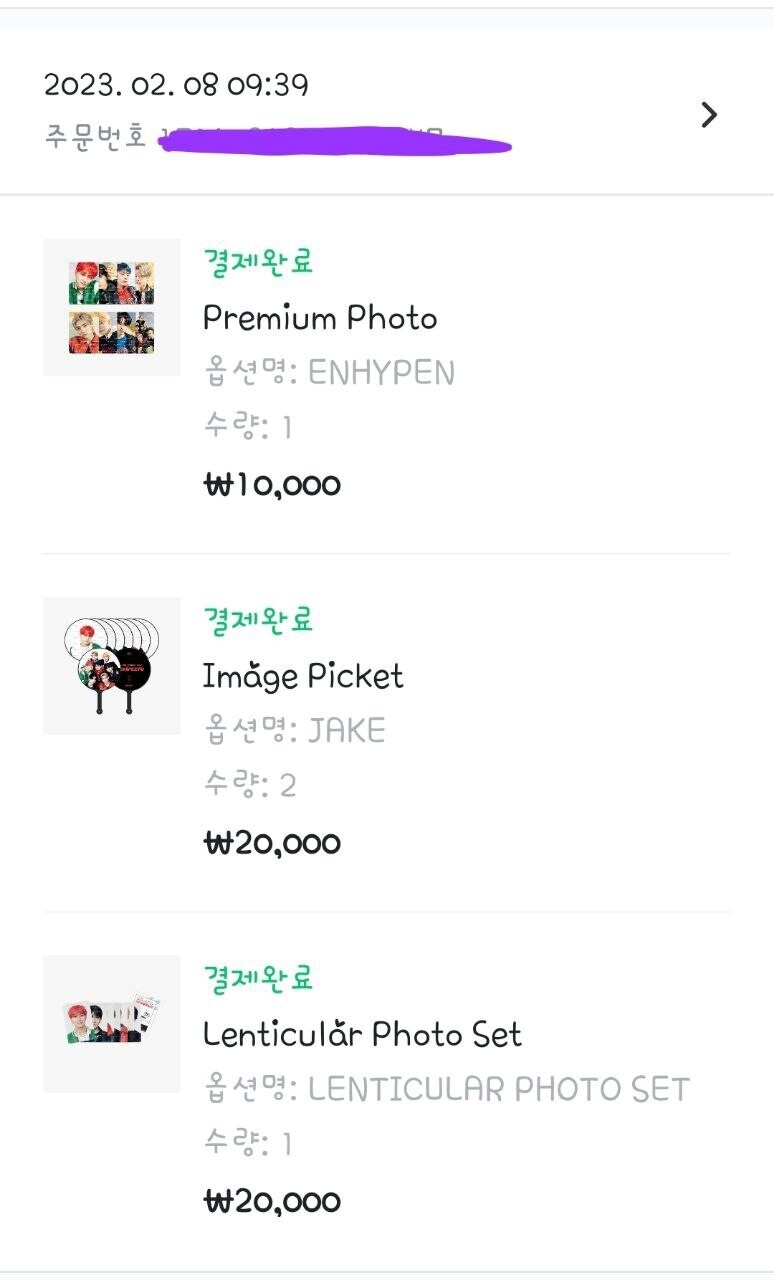This screenshot has height=1280, width=774.
Task: Tap 결제완료 status above Image Picket
Action: point(259,620)
